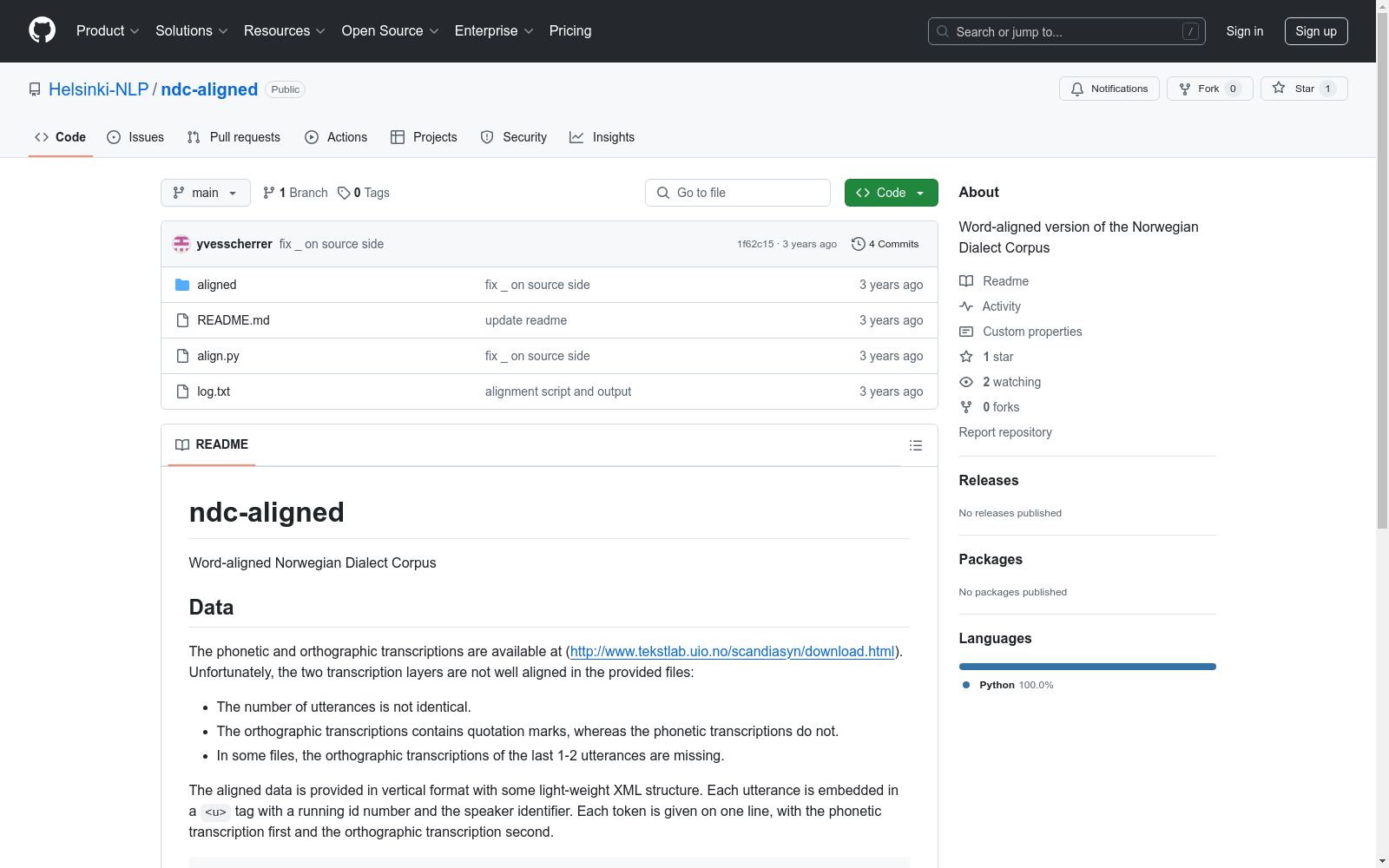Click the README.md file icon
Viewport: 1389px width, 868px height.
click(182, 320)
